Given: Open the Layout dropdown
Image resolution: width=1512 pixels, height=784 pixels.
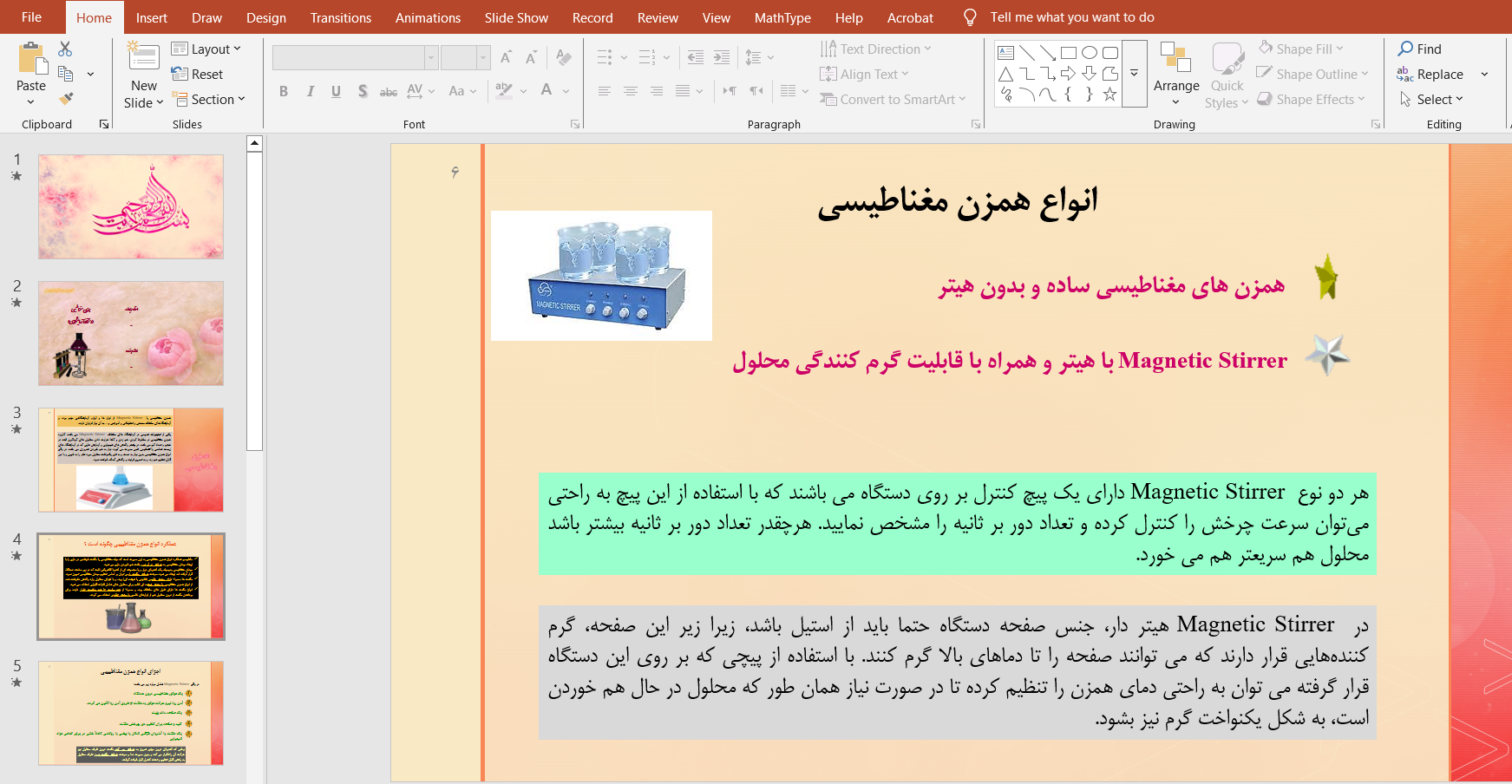Looking at the screenshot, I should pyautogui.click(x=206, y=49).
